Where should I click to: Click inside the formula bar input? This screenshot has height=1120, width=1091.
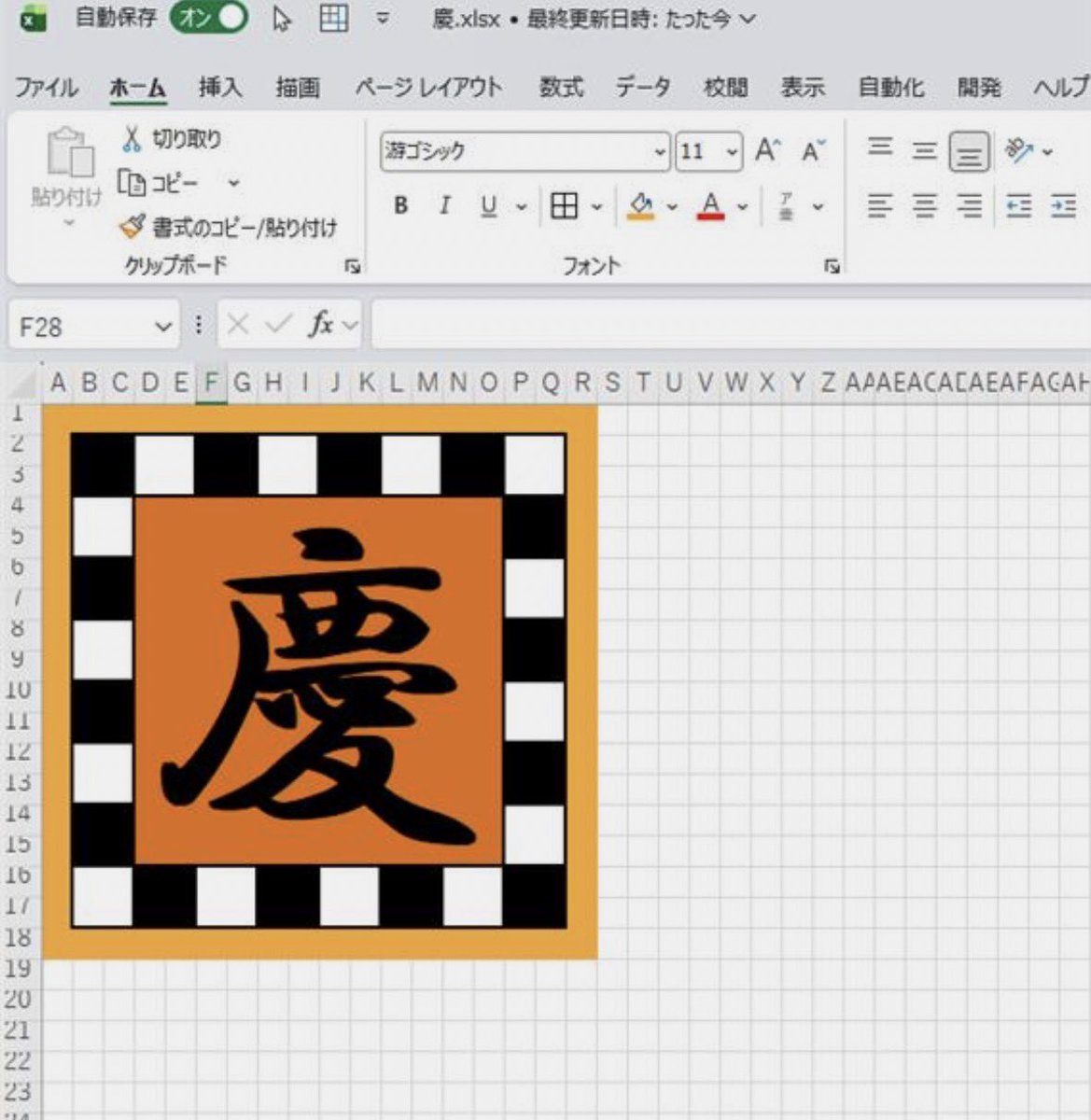click(731, 324)
